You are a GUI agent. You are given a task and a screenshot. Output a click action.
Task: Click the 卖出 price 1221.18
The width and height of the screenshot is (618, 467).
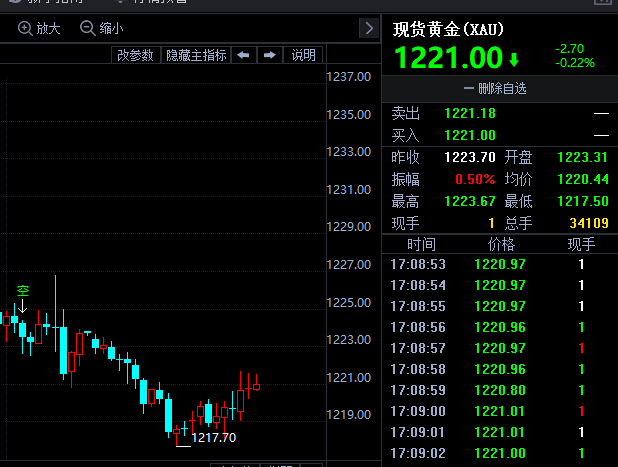[470, 114]
